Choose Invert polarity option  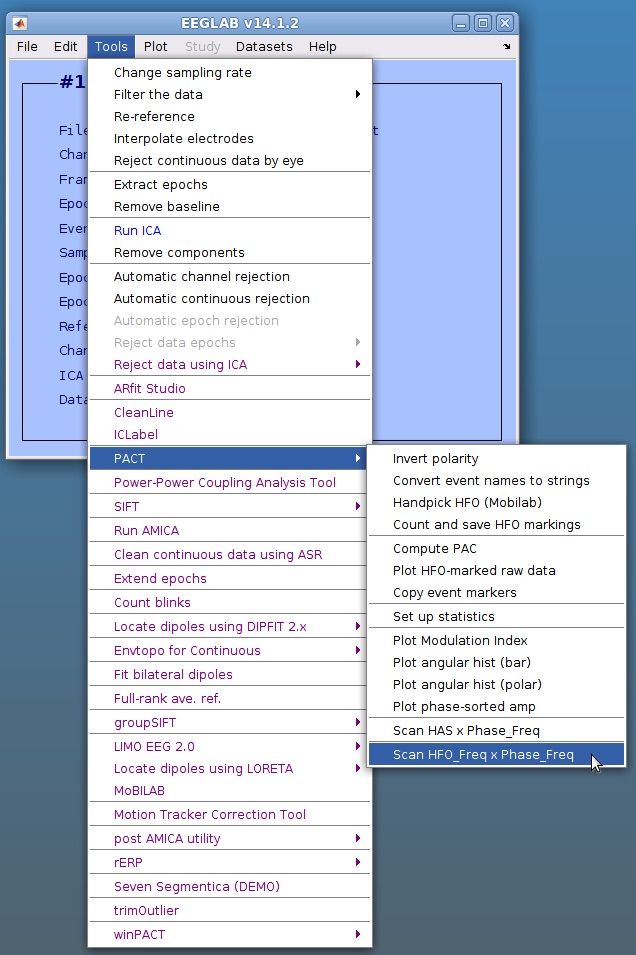pyautogui.click(x=435, y=459)
